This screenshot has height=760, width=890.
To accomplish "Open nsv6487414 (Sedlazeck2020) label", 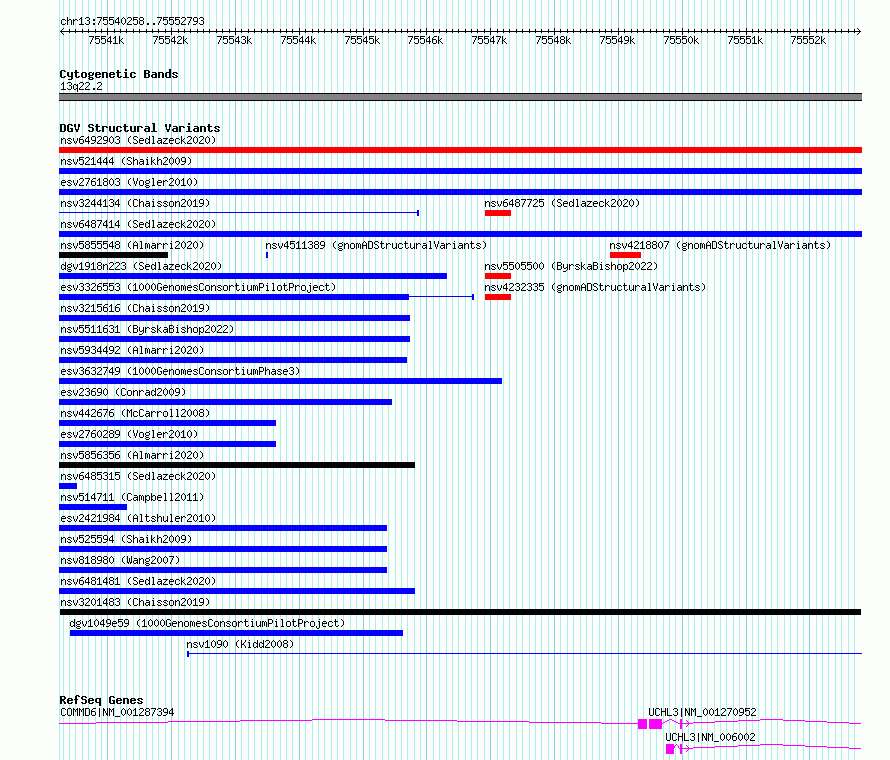I will point(138,224).
